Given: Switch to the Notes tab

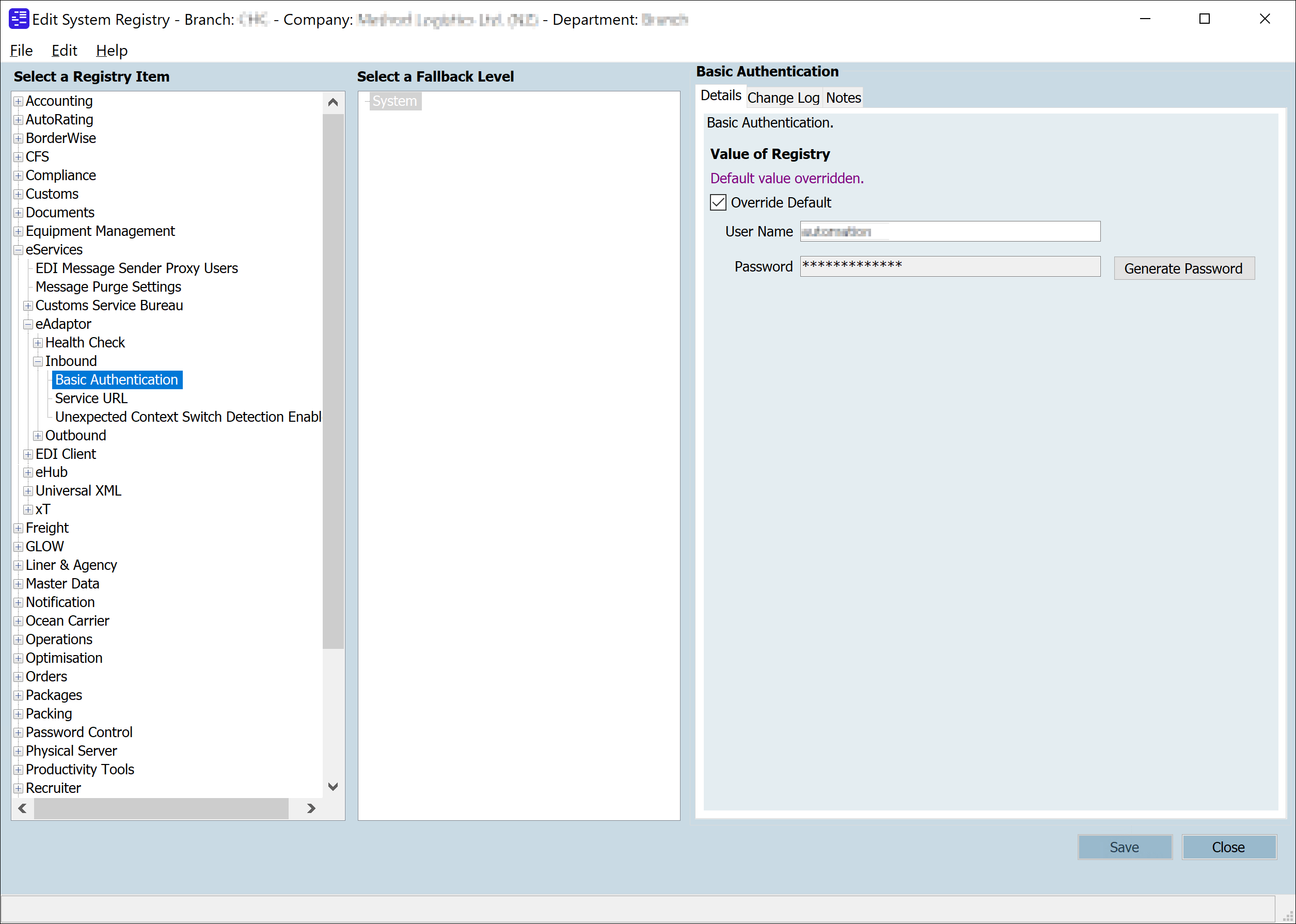Looking at the screenshot, I should click(842, 97).
